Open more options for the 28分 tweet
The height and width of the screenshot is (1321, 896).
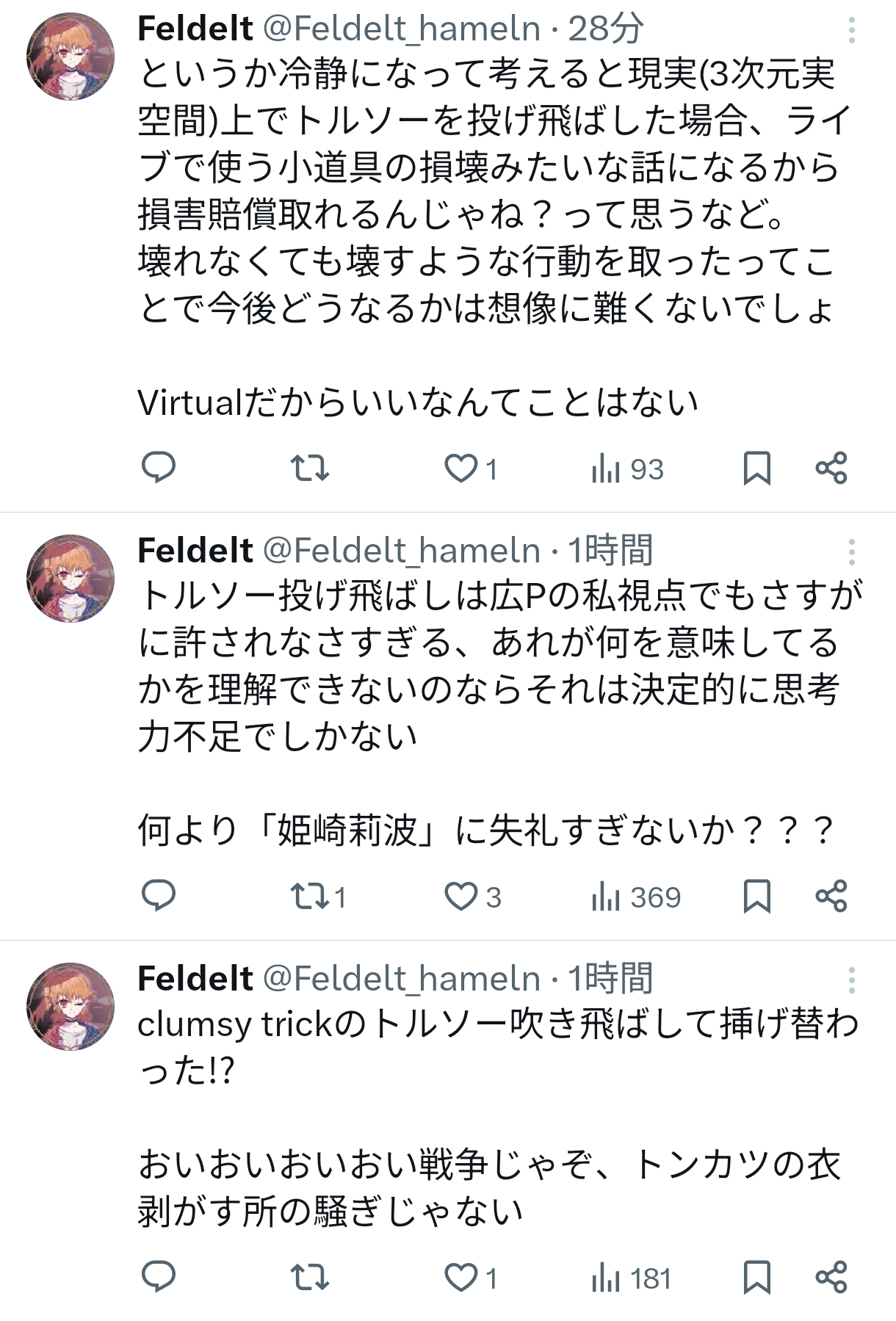pyautogui.click(x=851, y=30)
